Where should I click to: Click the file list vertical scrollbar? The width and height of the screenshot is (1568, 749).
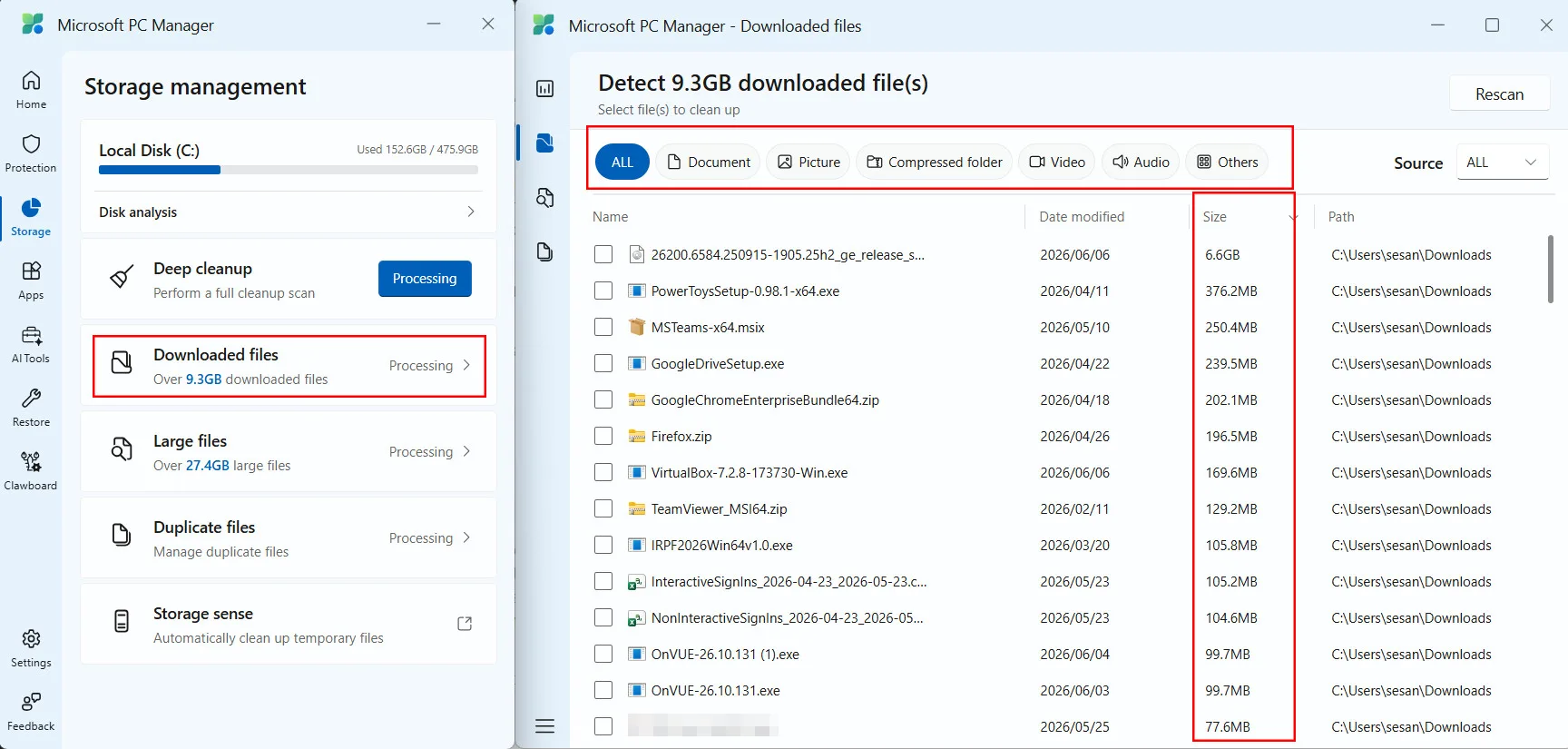(x=1551, y=270)
